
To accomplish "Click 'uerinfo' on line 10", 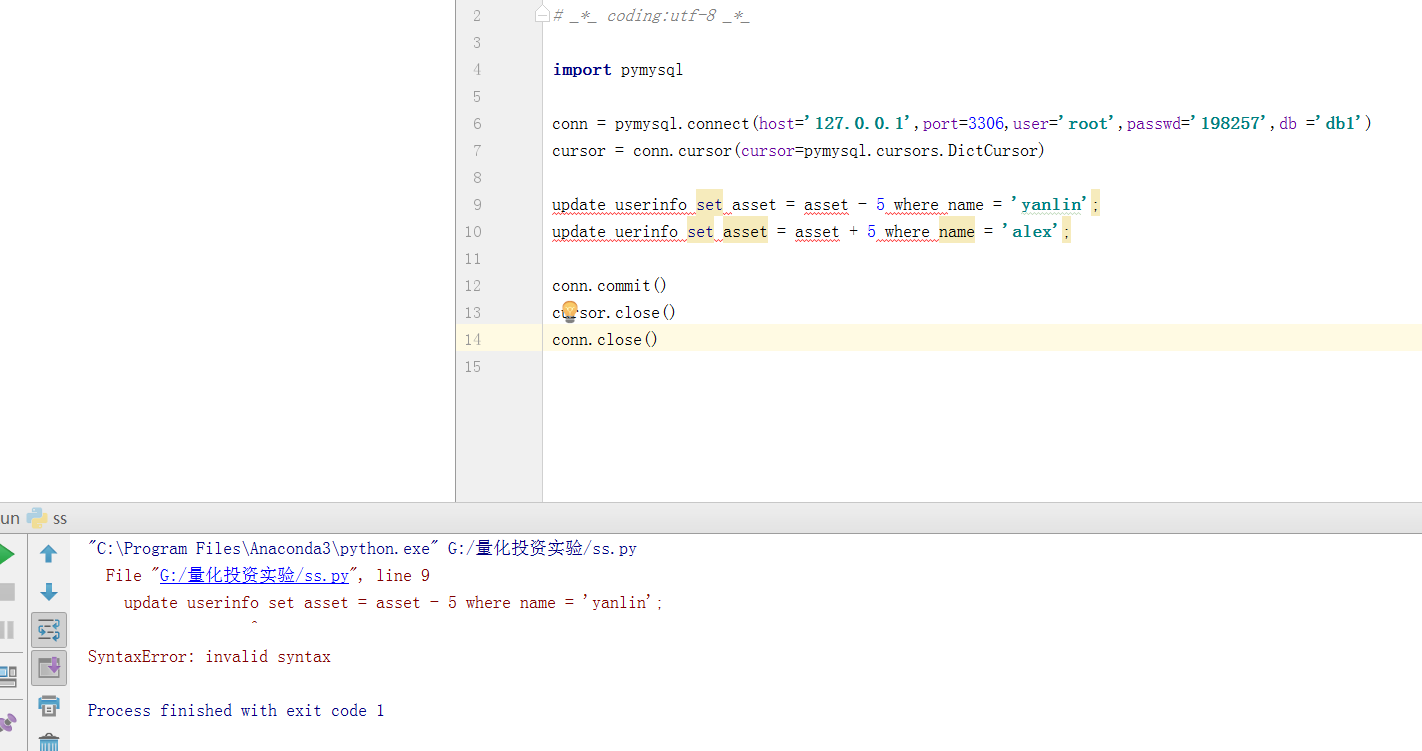I will point(646,232).
